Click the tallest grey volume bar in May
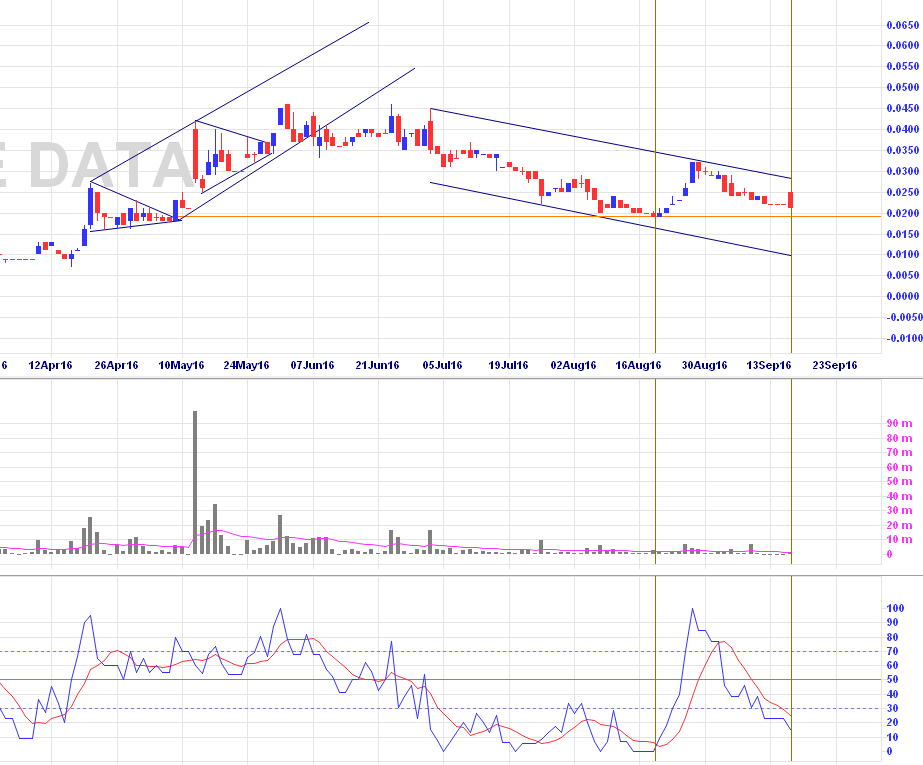Viewport: 923px width, 765px height. tap(195, 483)
